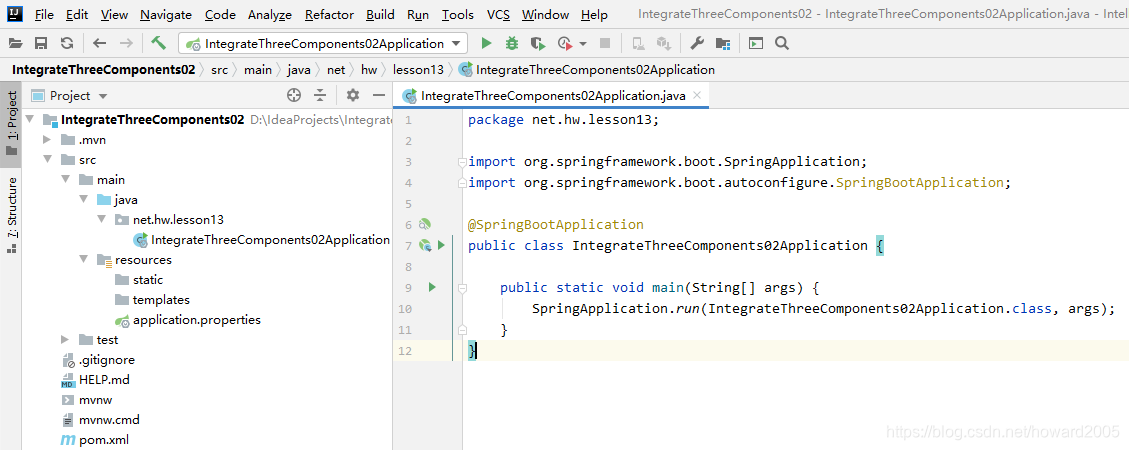Click the Synchronize refresh icon

67,44
